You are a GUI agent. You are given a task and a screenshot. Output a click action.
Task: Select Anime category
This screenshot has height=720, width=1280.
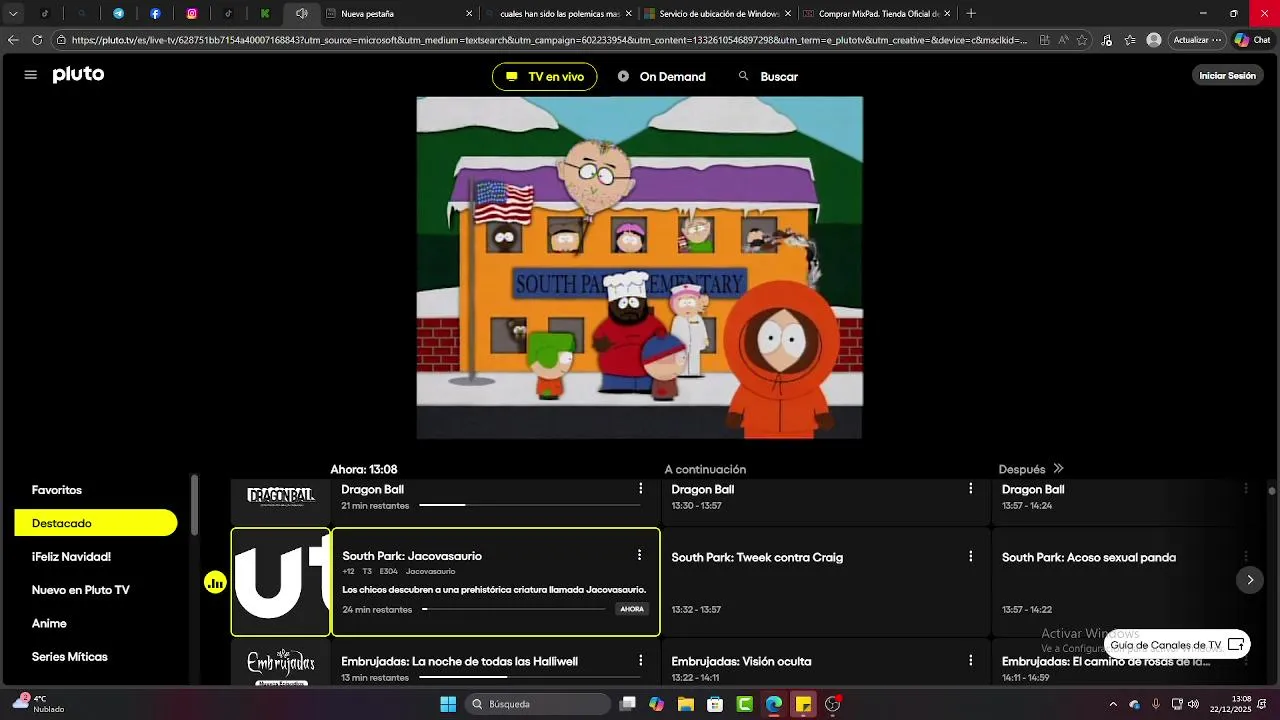[49, 623]
